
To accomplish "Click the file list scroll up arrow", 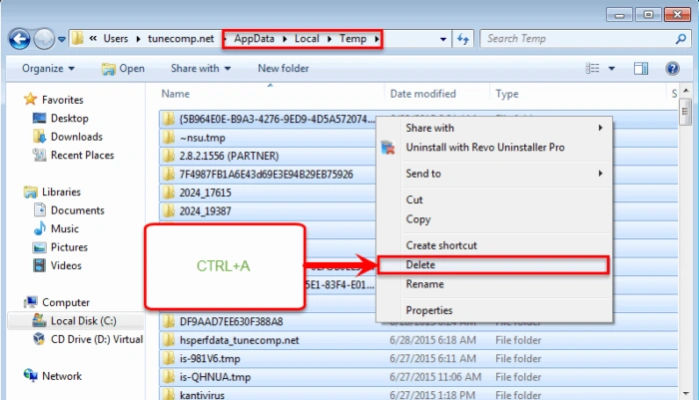I will point(686,91).
